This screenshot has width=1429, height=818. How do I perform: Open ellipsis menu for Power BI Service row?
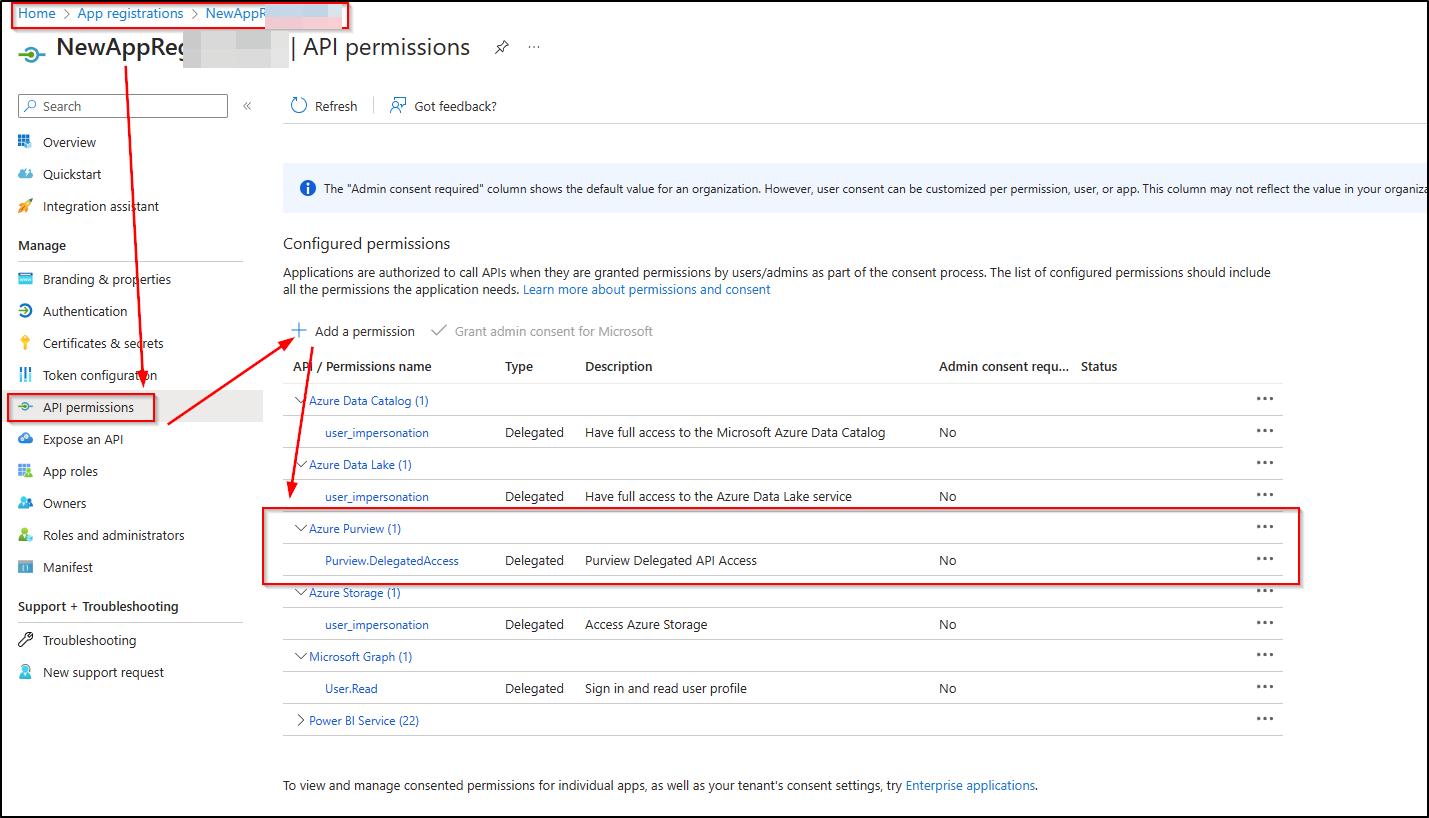[x=1265, y=719]
